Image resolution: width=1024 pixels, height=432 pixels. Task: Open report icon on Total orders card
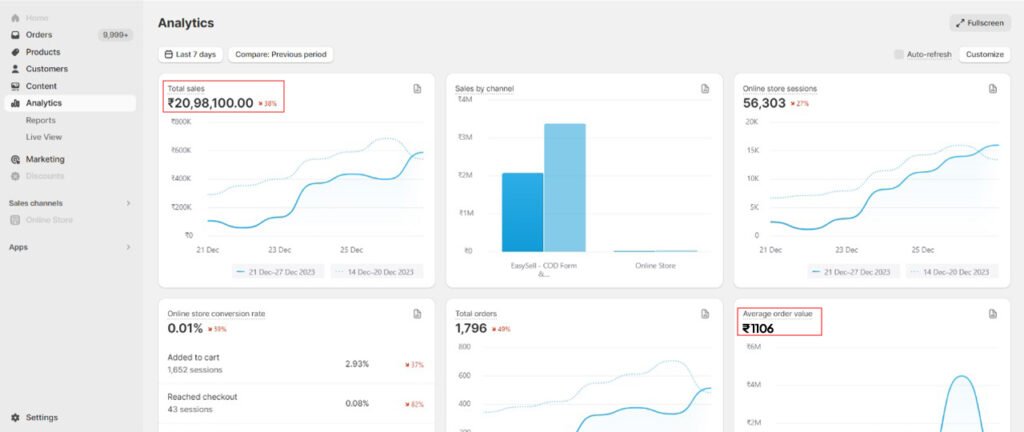tap(705, 314)
